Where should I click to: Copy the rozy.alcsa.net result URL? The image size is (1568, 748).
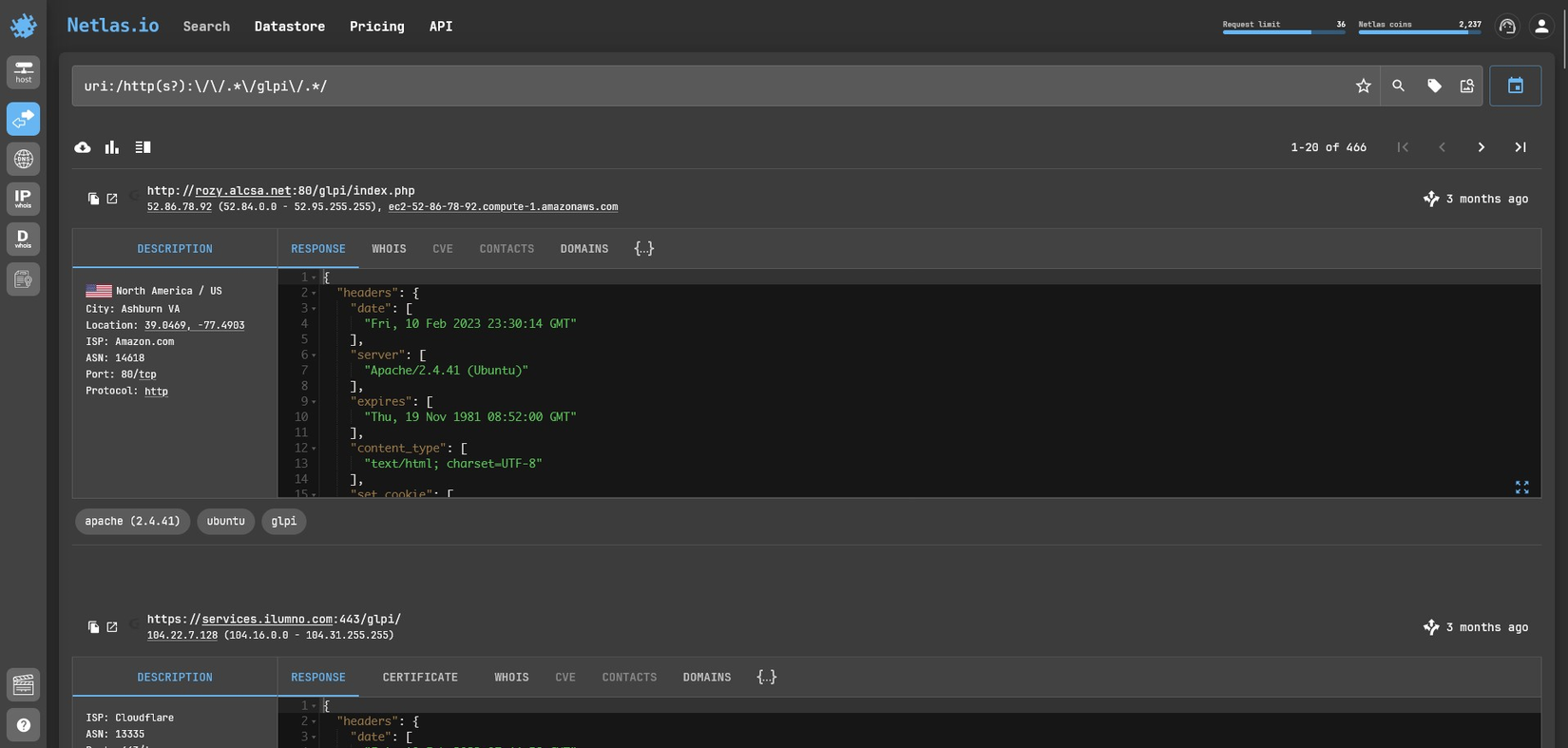click(93, 199)
